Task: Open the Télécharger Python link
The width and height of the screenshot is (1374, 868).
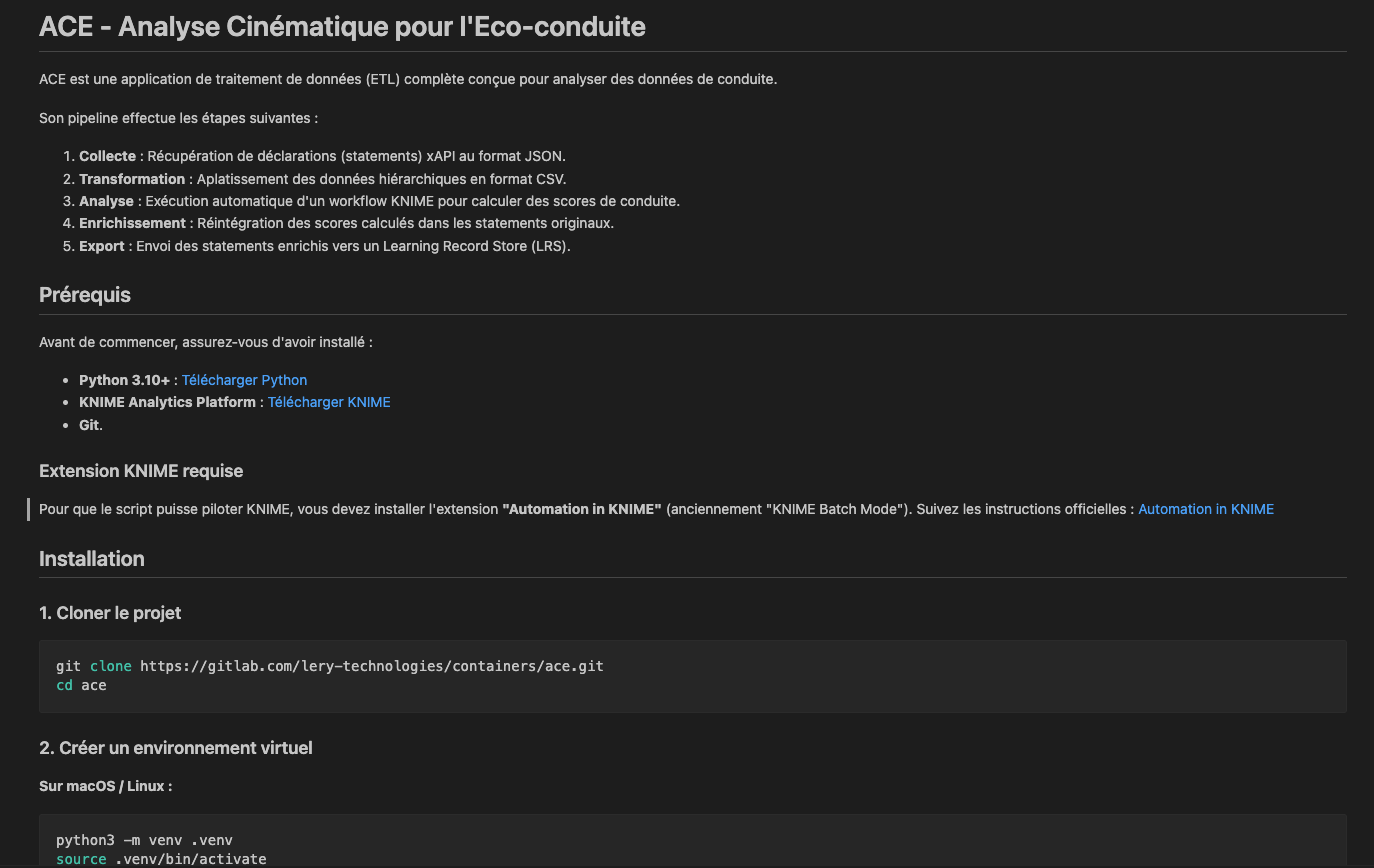Action: (244, 380)
